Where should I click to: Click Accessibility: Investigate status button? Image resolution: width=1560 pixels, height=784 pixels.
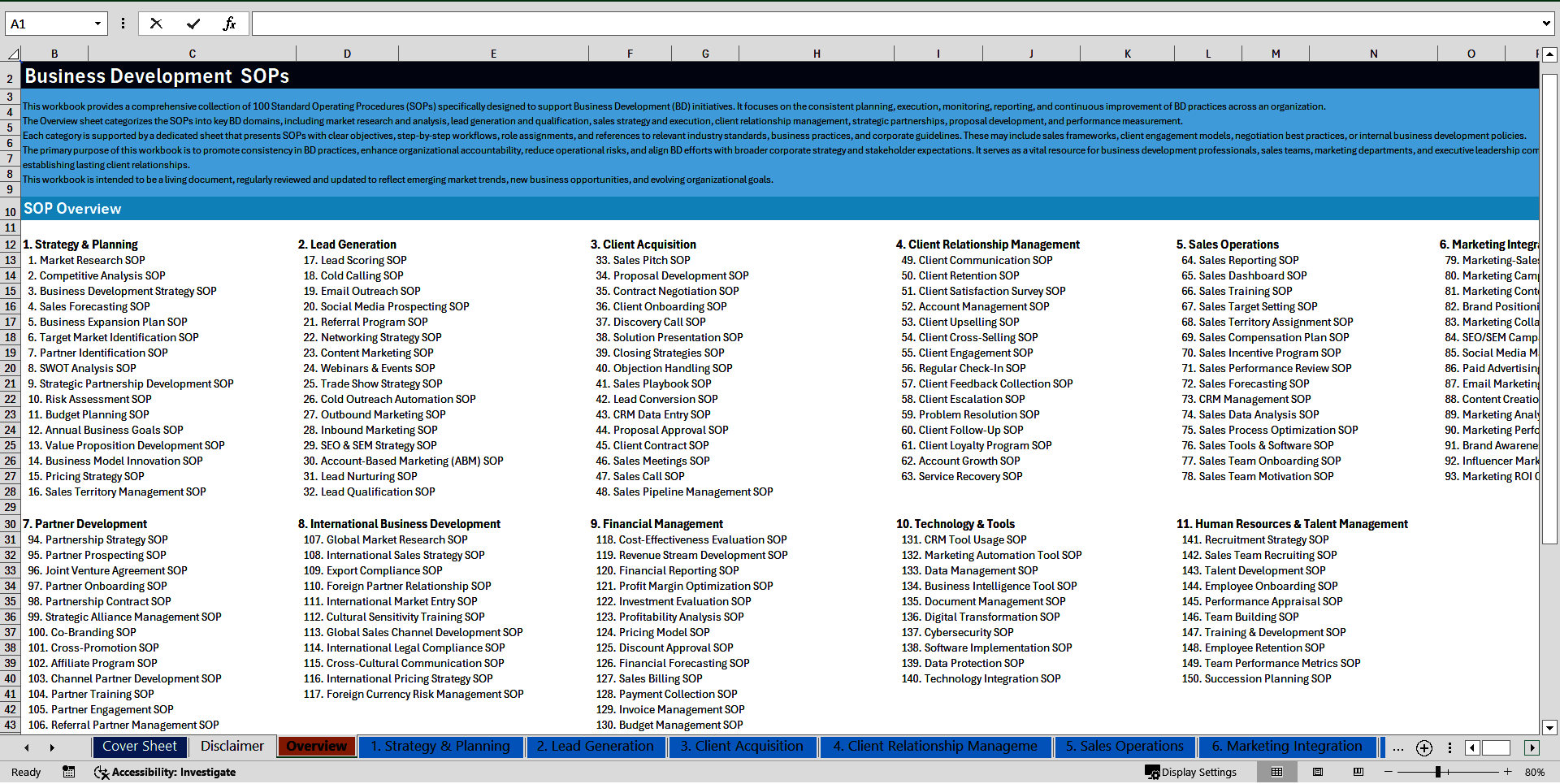pos(165,772)
